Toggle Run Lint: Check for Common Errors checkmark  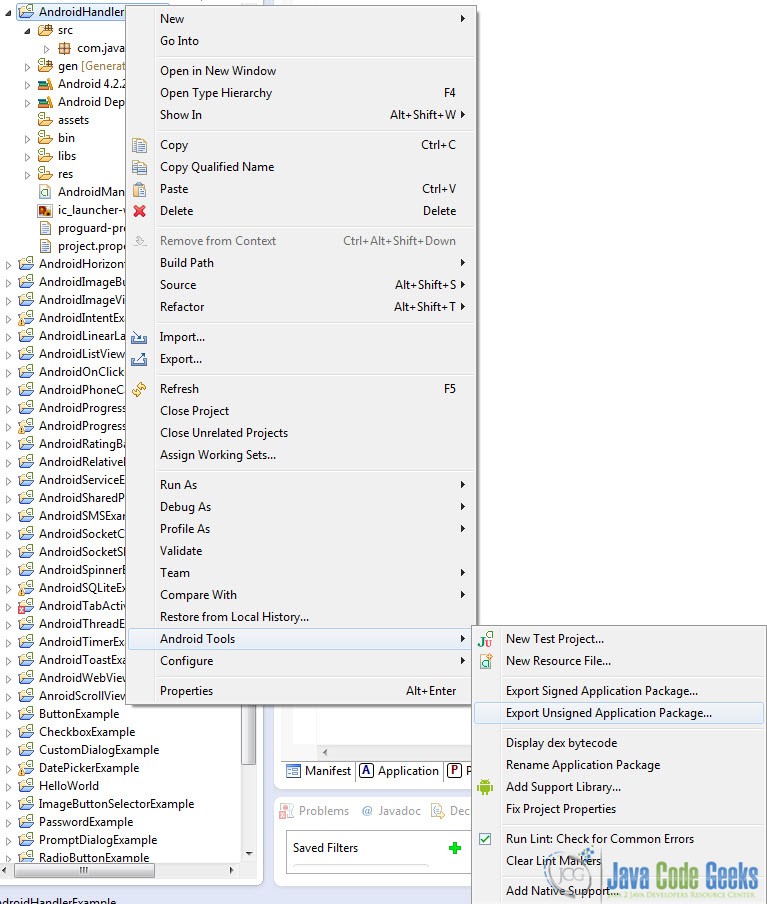tap(485, 839)
